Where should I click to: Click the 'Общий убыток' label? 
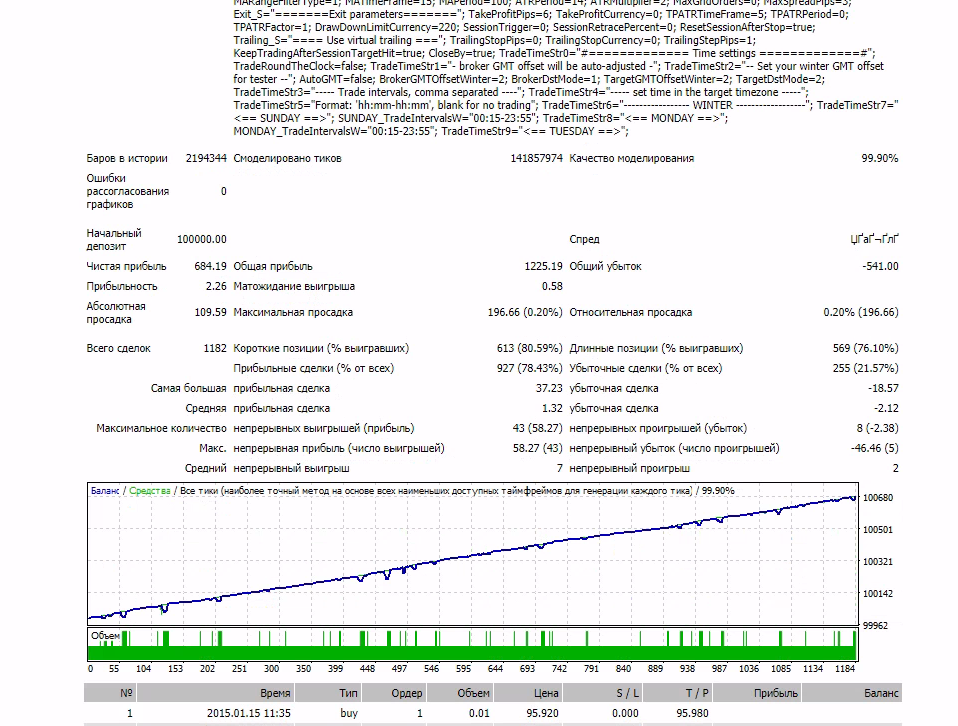tap(605, 266)
